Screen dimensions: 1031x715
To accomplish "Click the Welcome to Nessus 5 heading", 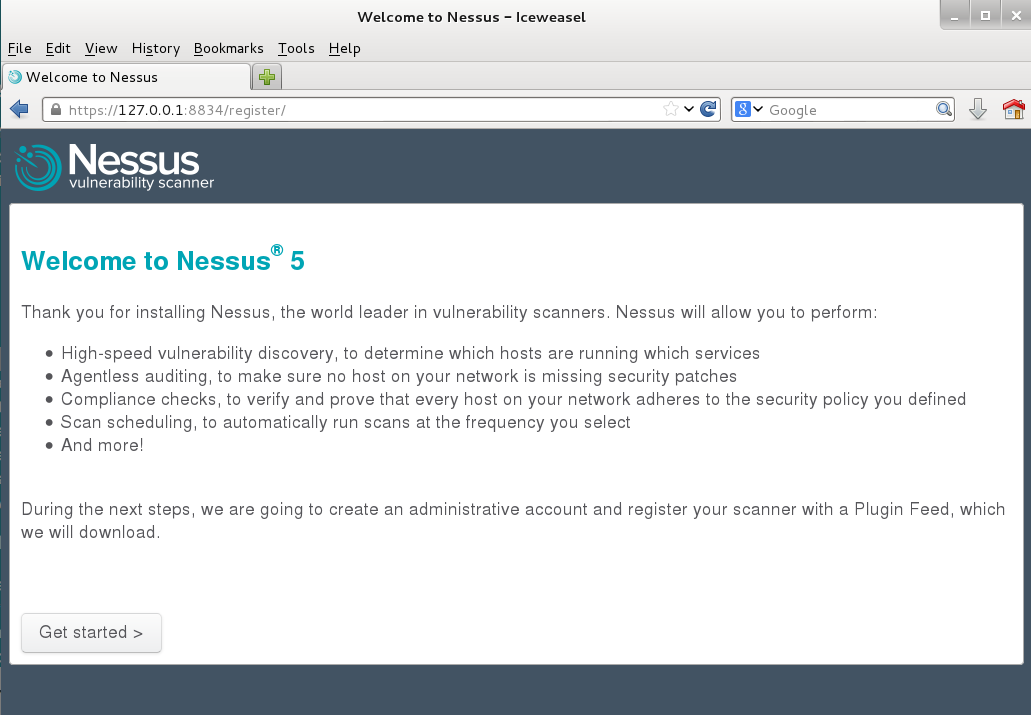I will click(x=162, y=259).
